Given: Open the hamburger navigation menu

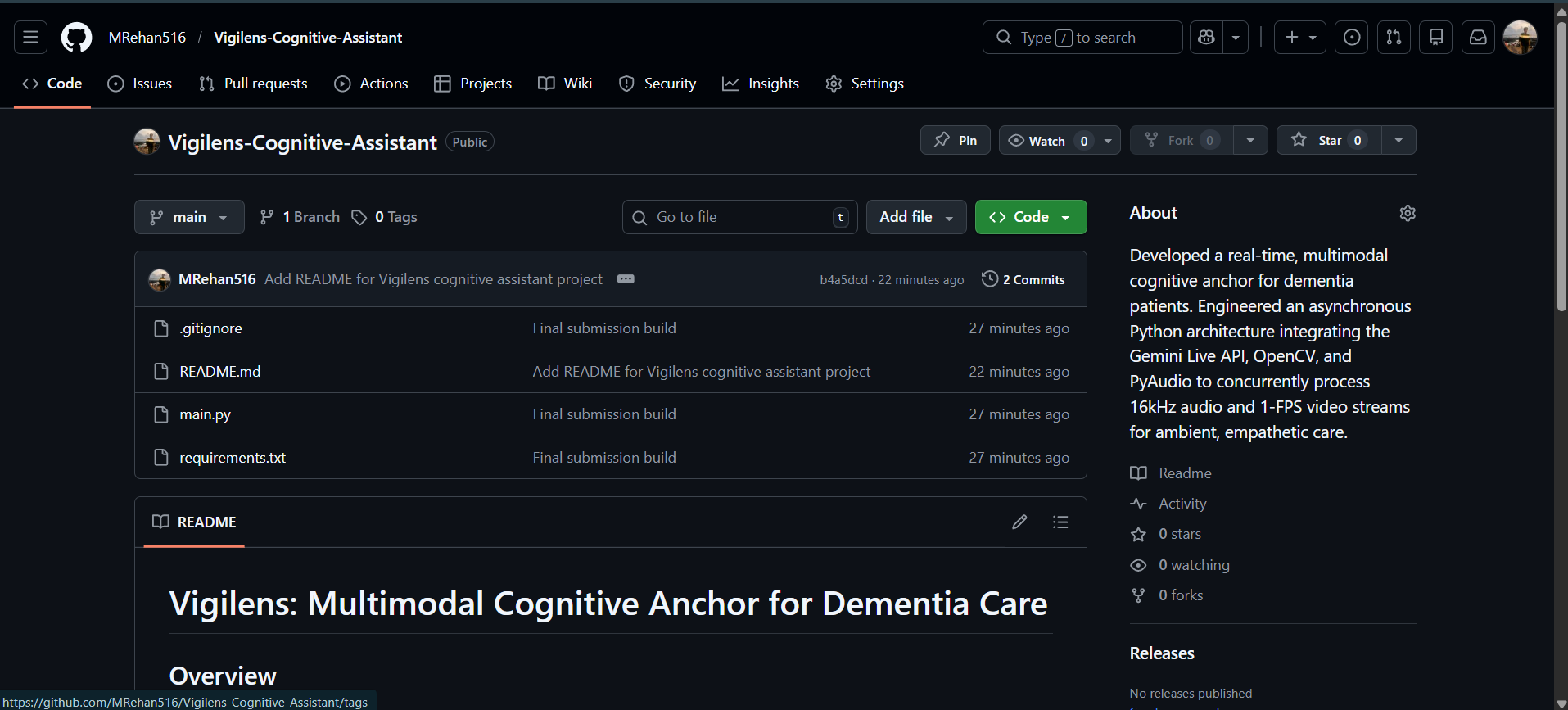Looking at the screenshot, I should point(30,38).
